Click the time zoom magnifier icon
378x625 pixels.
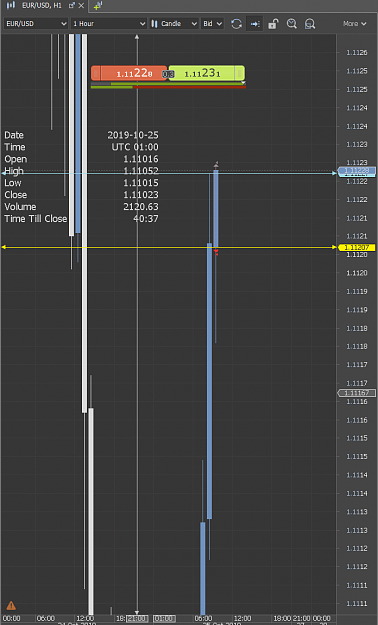click(x=291, y=24)
